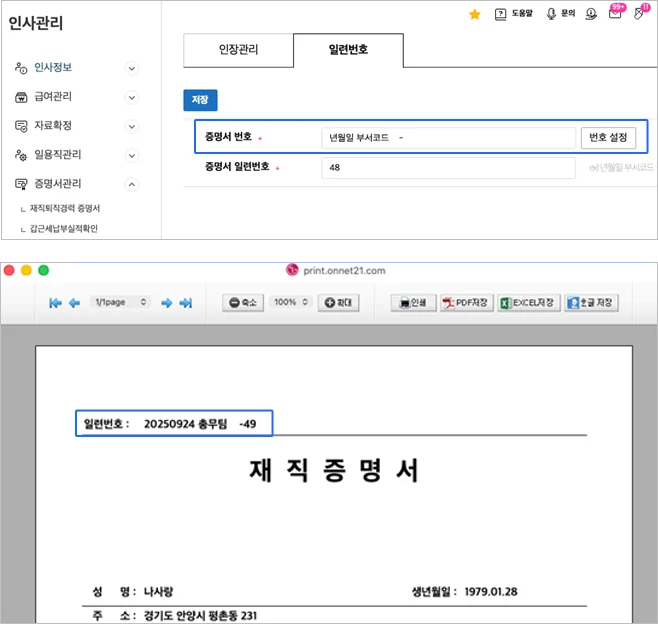Image resolution: width=658 pixels, height=624 pixels.
Task: Expand the 인사정보 sidebar section
Action: pyautogui.click(x=131, y=68)
